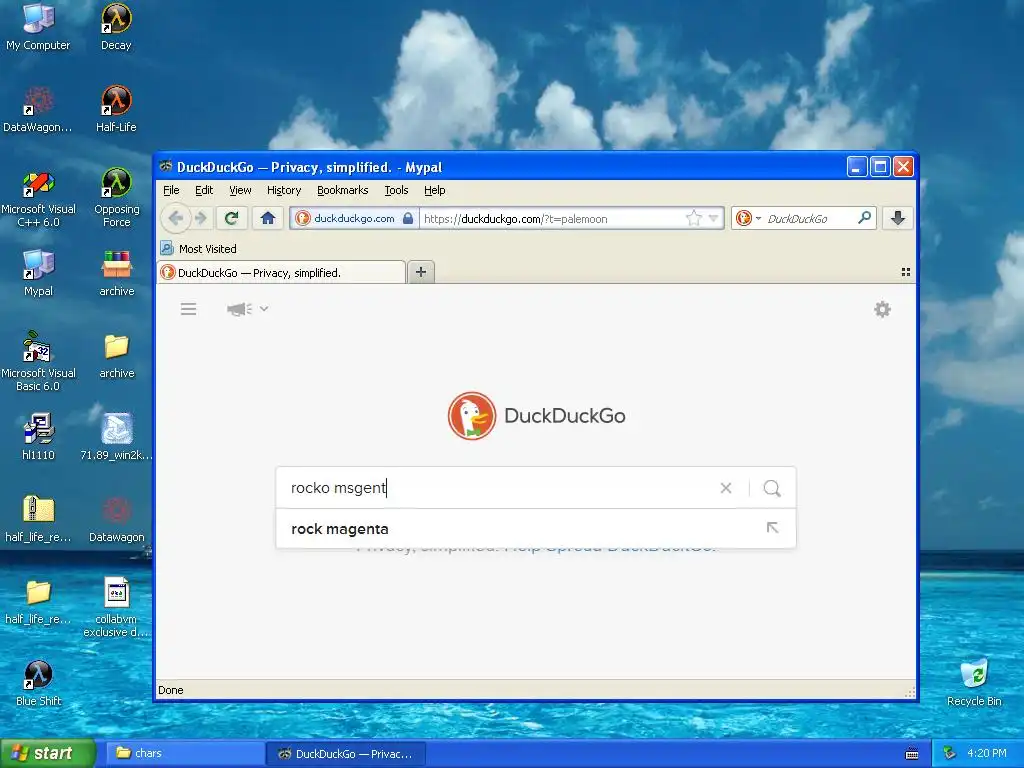Open the DuckDuckGo hamburger menu
1024x768 pixels.
pyautogui.click(x=188, y=309)
